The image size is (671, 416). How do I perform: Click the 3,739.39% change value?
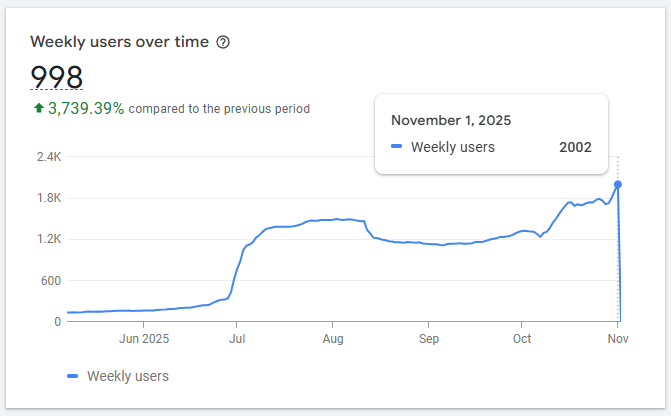click(86, 108)
